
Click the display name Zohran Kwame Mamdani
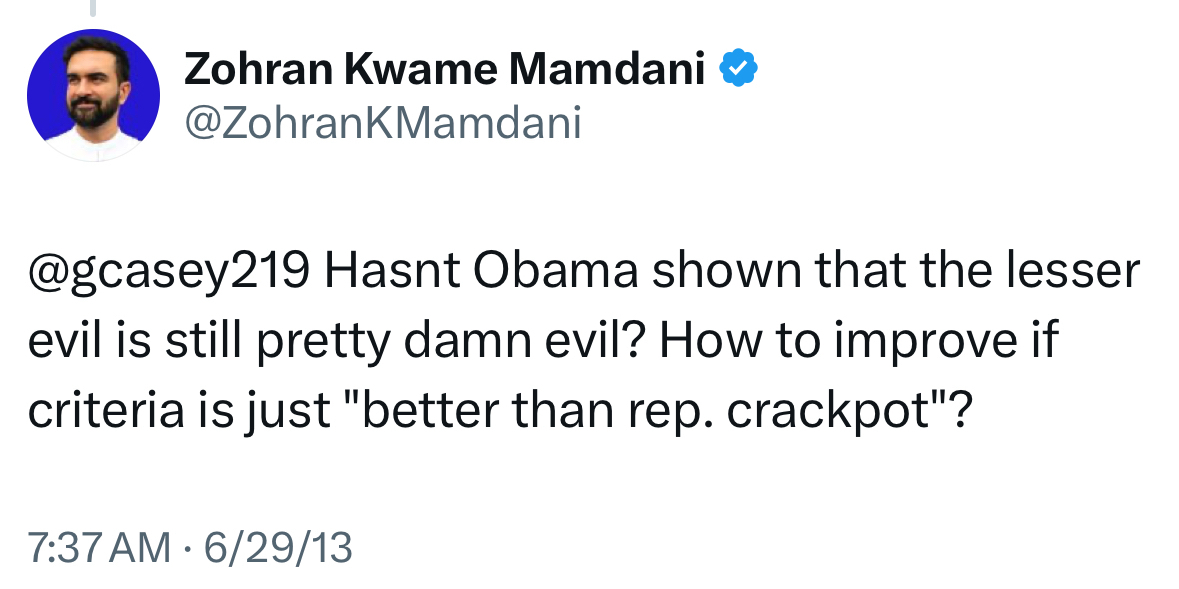coord(445,70)
